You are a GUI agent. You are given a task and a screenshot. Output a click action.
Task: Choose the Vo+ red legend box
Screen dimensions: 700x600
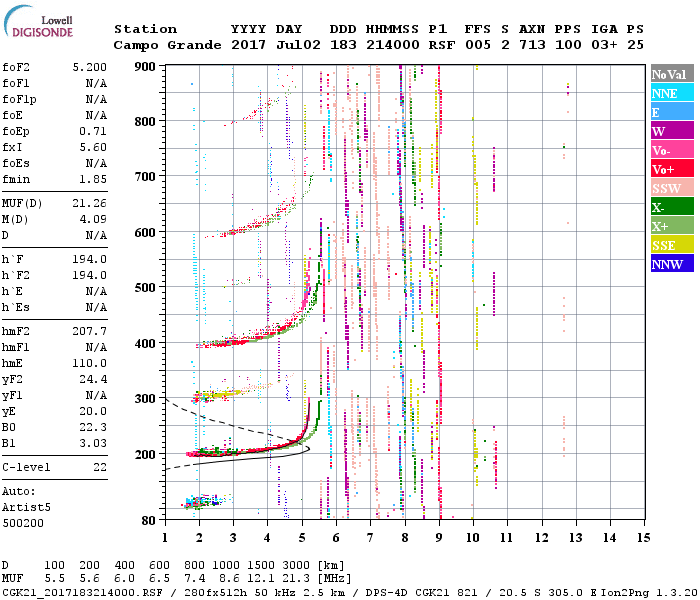pyautogui.click(x=671, y=169)
